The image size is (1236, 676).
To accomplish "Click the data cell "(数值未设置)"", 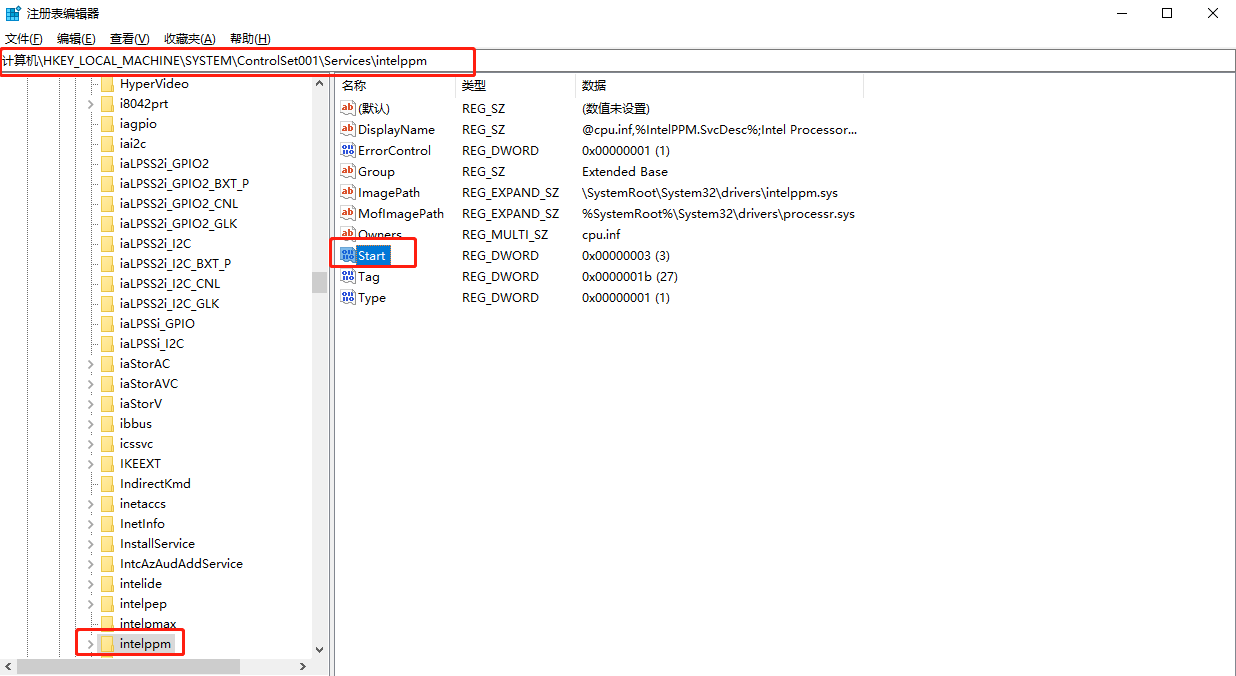I will pos(615,109).
